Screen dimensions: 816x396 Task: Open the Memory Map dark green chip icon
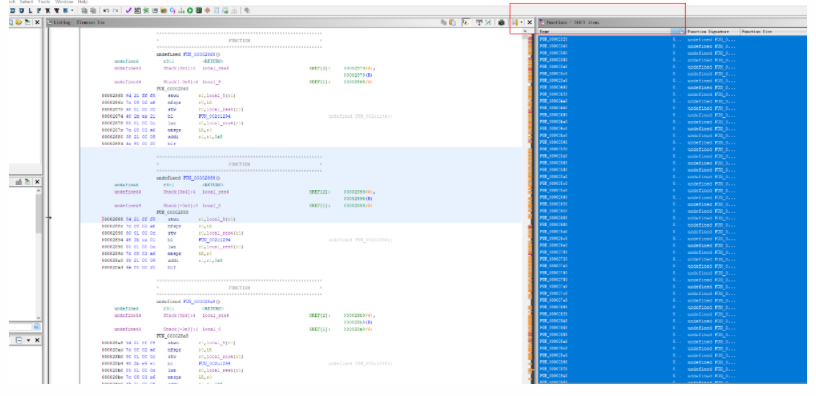point(199,10)
